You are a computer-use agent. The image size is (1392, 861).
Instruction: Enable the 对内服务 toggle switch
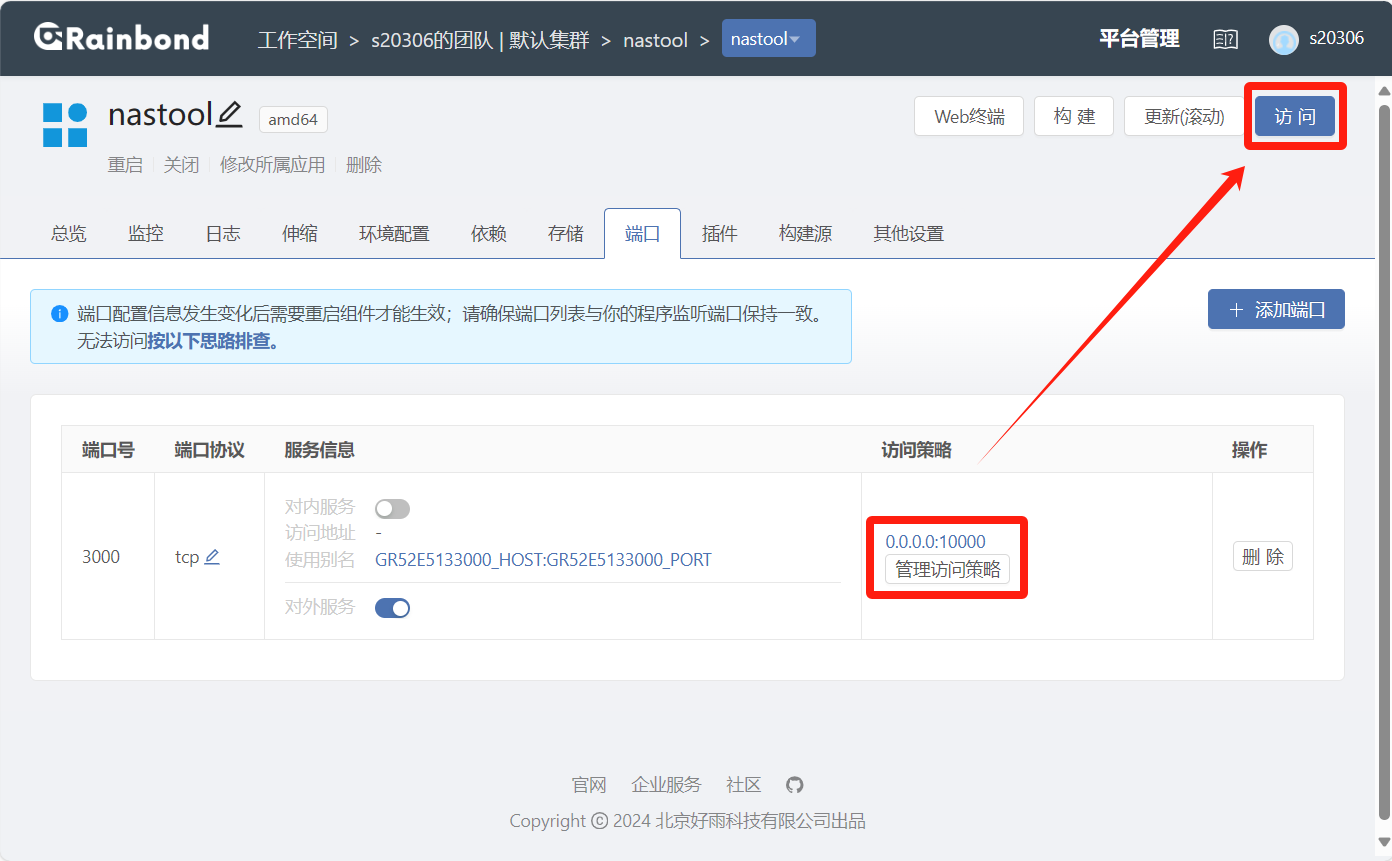[x=392, y=508]
